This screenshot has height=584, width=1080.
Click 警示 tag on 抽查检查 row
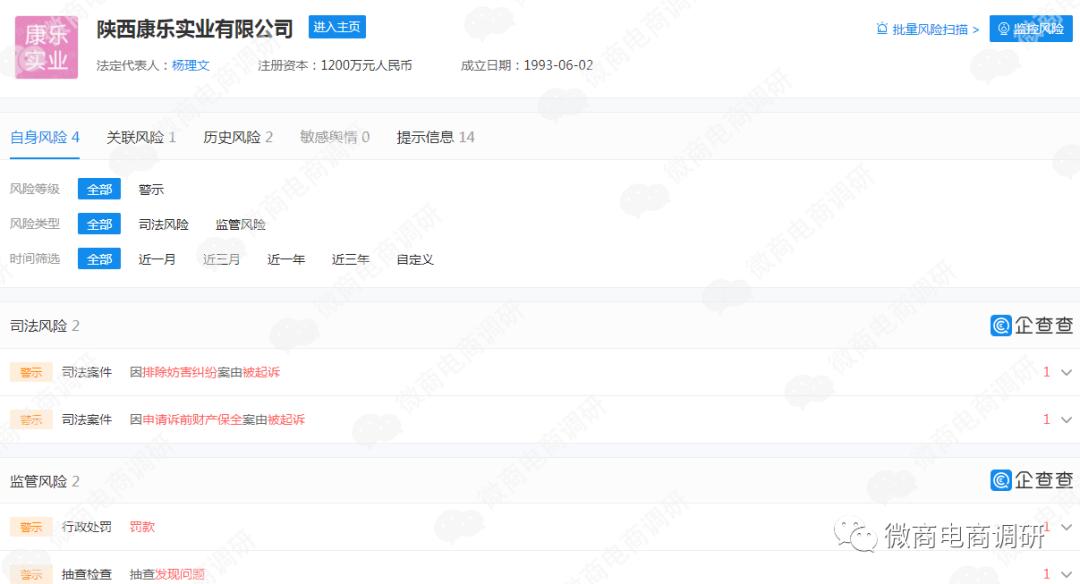pos(31,574)
